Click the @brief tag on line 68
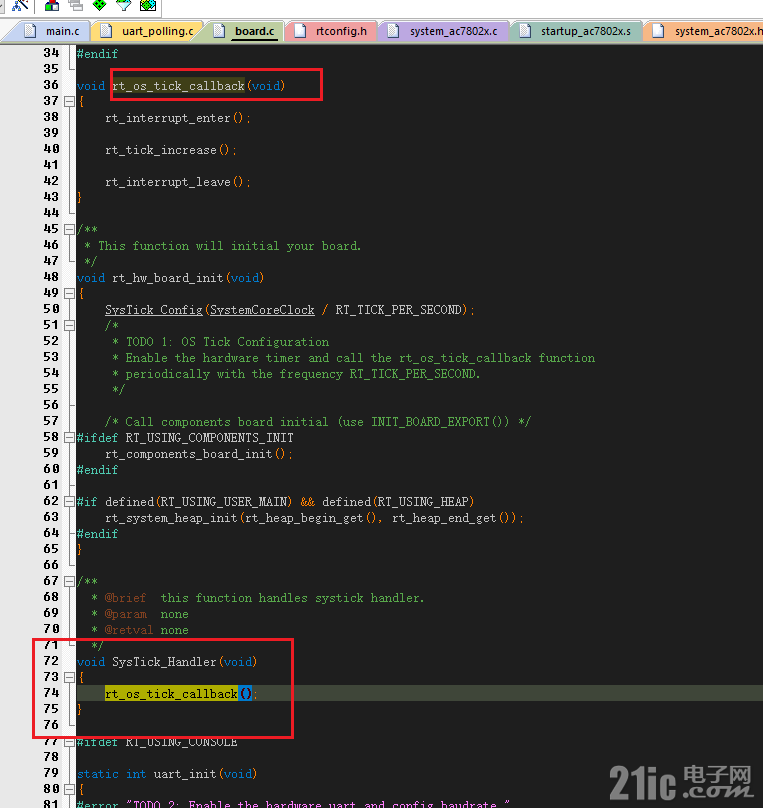The image size is (763, 808). [x=125, y=598]
